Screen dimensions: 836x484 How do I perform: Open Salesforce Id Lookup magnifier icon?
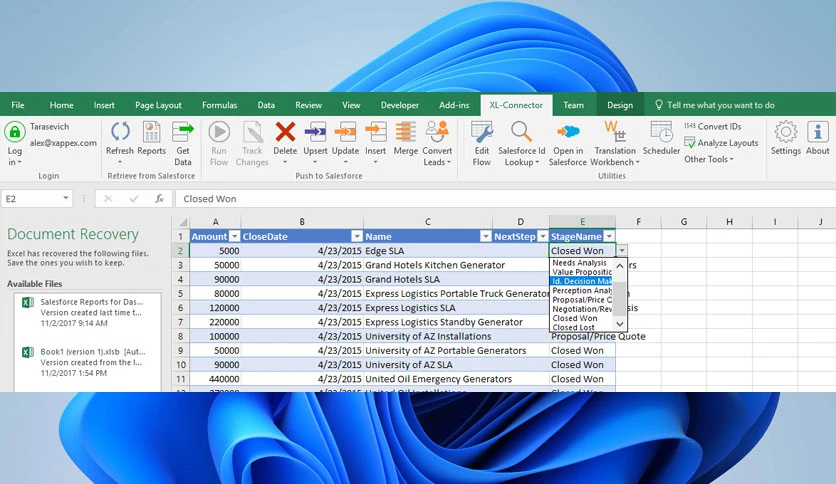[x=521, y=132]
